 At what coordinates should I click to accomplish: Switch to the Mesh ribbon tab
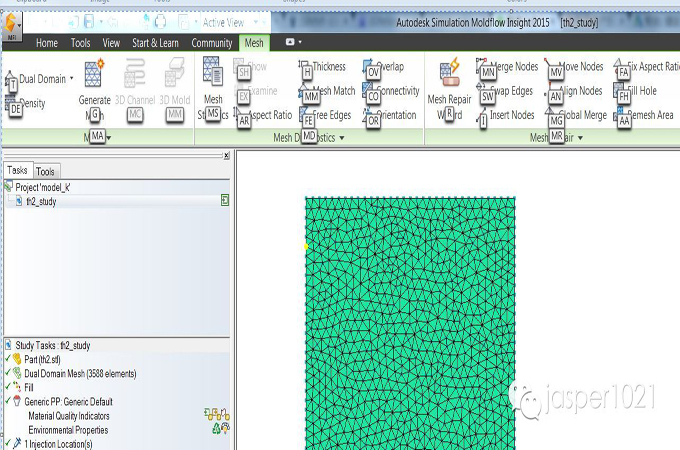254,43
